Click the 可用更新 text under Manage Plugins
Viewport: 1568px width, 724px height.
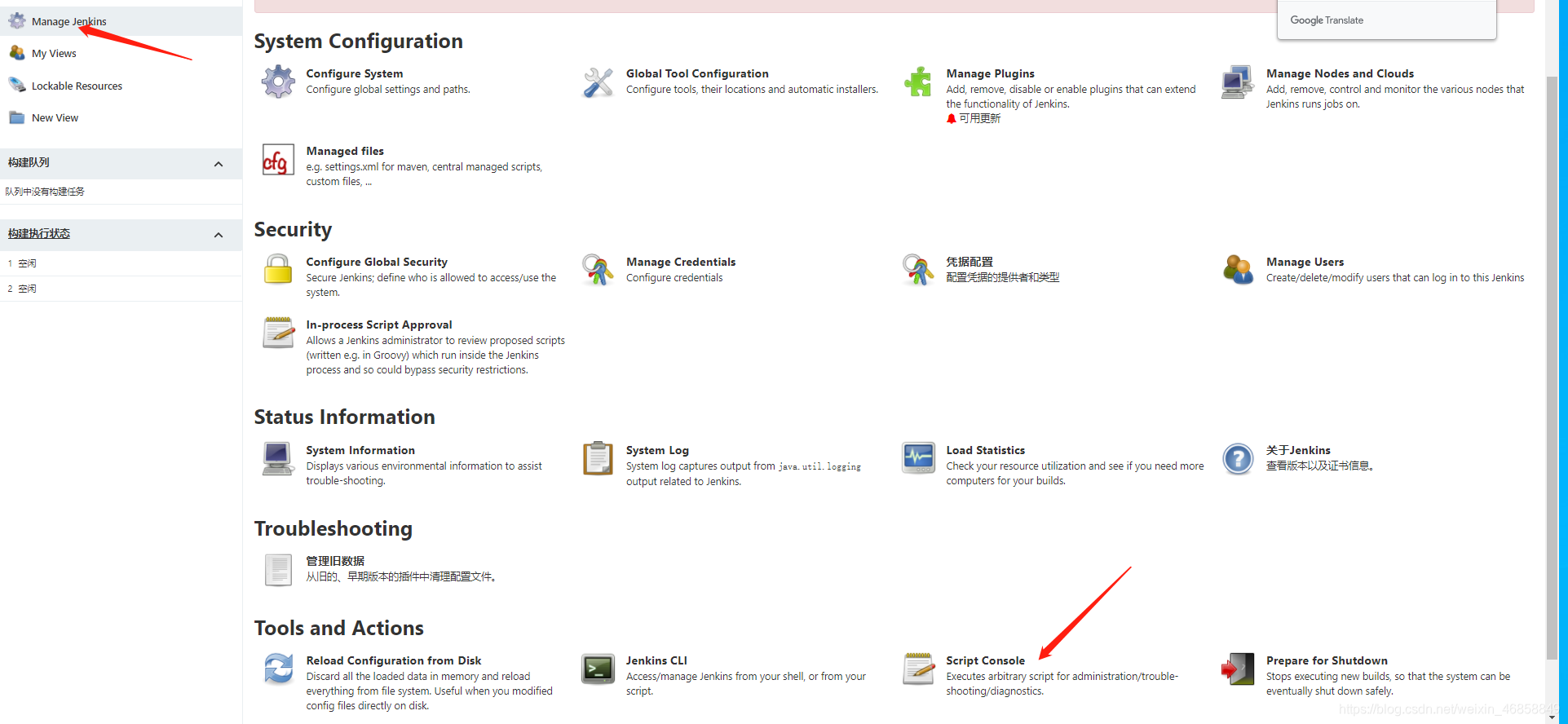(x=979, y=118)
